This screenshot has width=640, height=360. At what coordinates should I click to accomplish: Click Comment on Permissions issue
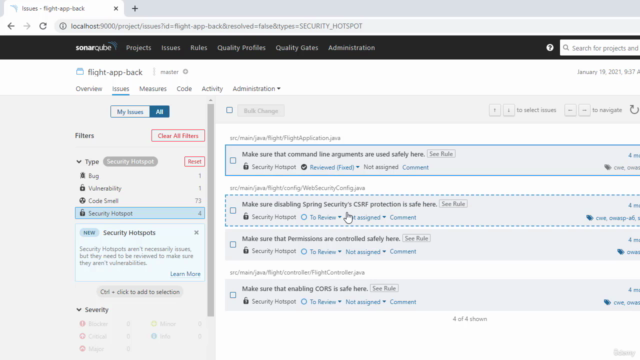[x=403, y=252]
